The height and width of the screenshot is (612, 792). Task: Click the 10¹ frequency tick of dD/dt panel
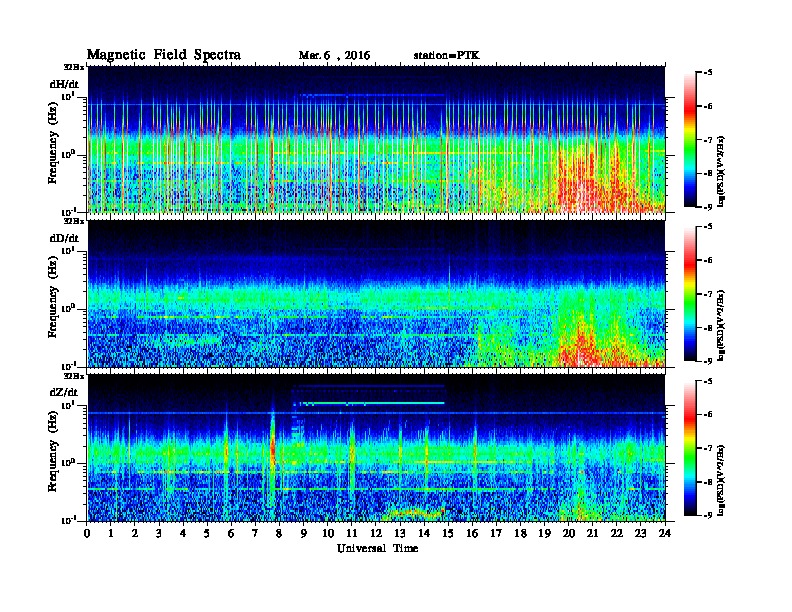pyautogui.click(x=68, y=250)
